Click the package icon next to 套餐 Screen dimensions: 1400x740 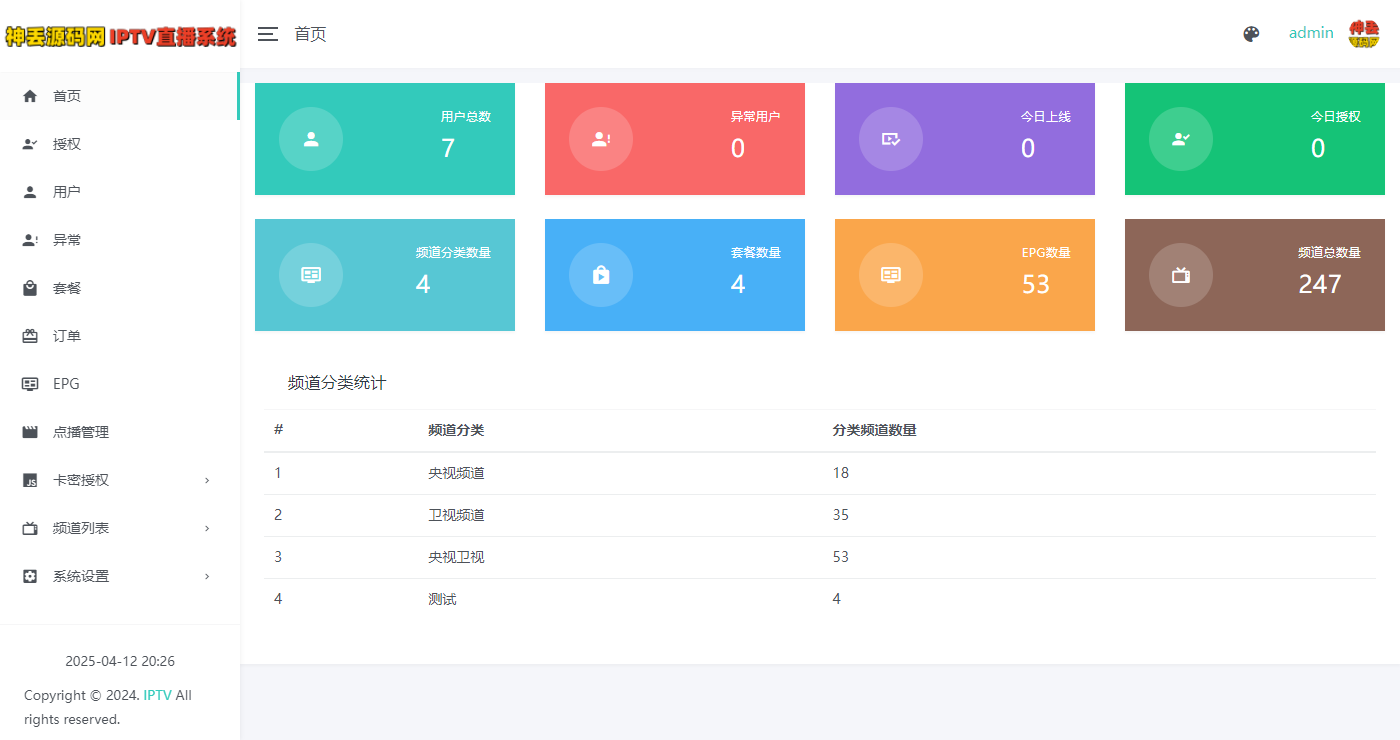click(x=30, y=287)
